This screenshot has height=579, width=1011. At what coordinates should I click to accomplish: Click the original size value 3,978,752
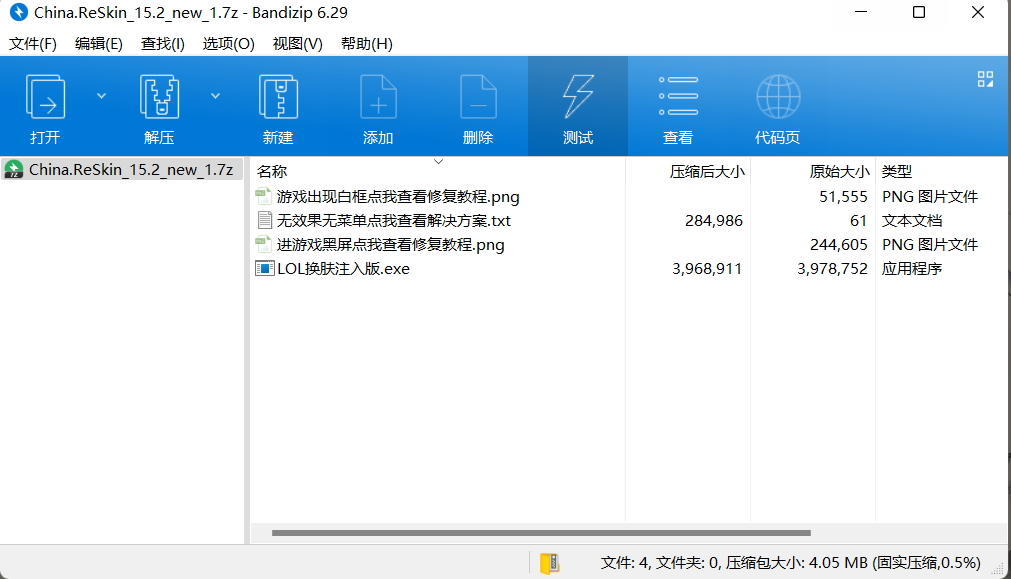point(832,269)
